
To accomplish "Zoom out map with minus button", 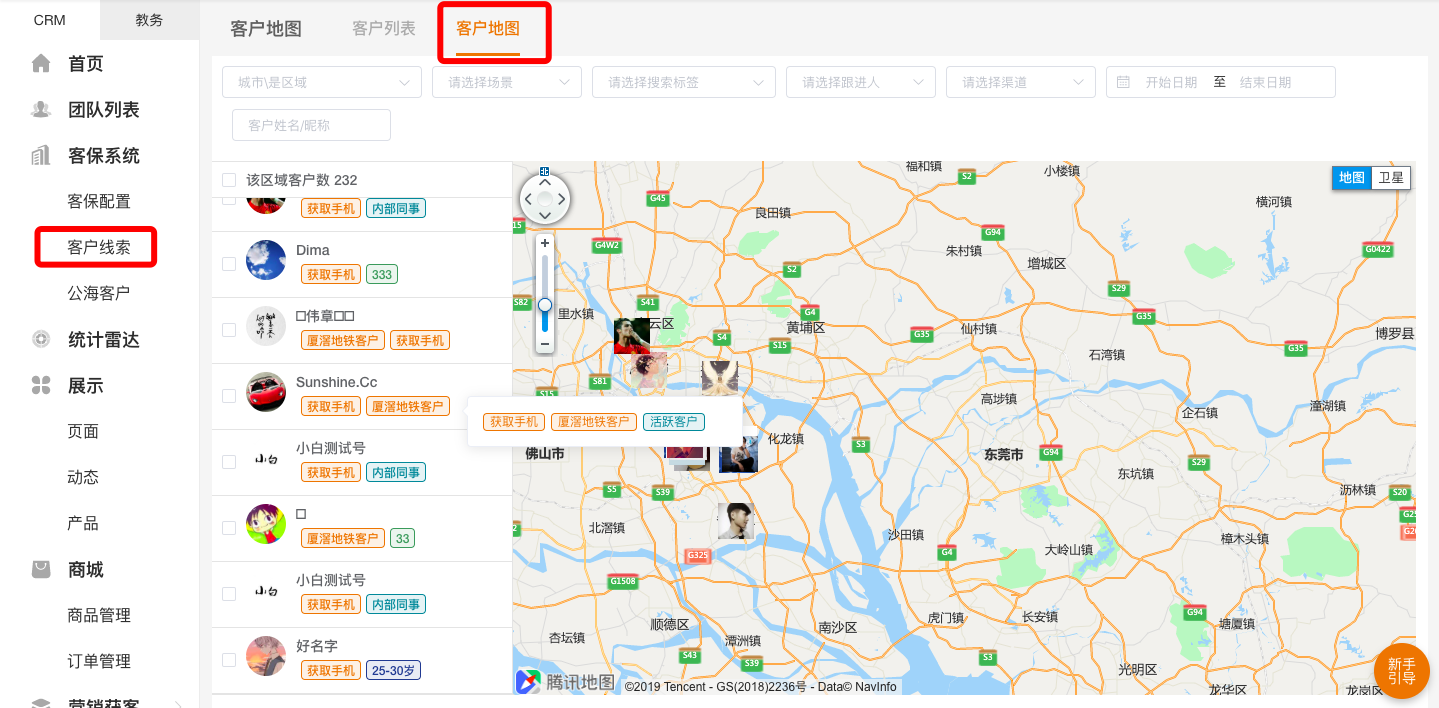I will pyautogui.click(x=545, y=344).
